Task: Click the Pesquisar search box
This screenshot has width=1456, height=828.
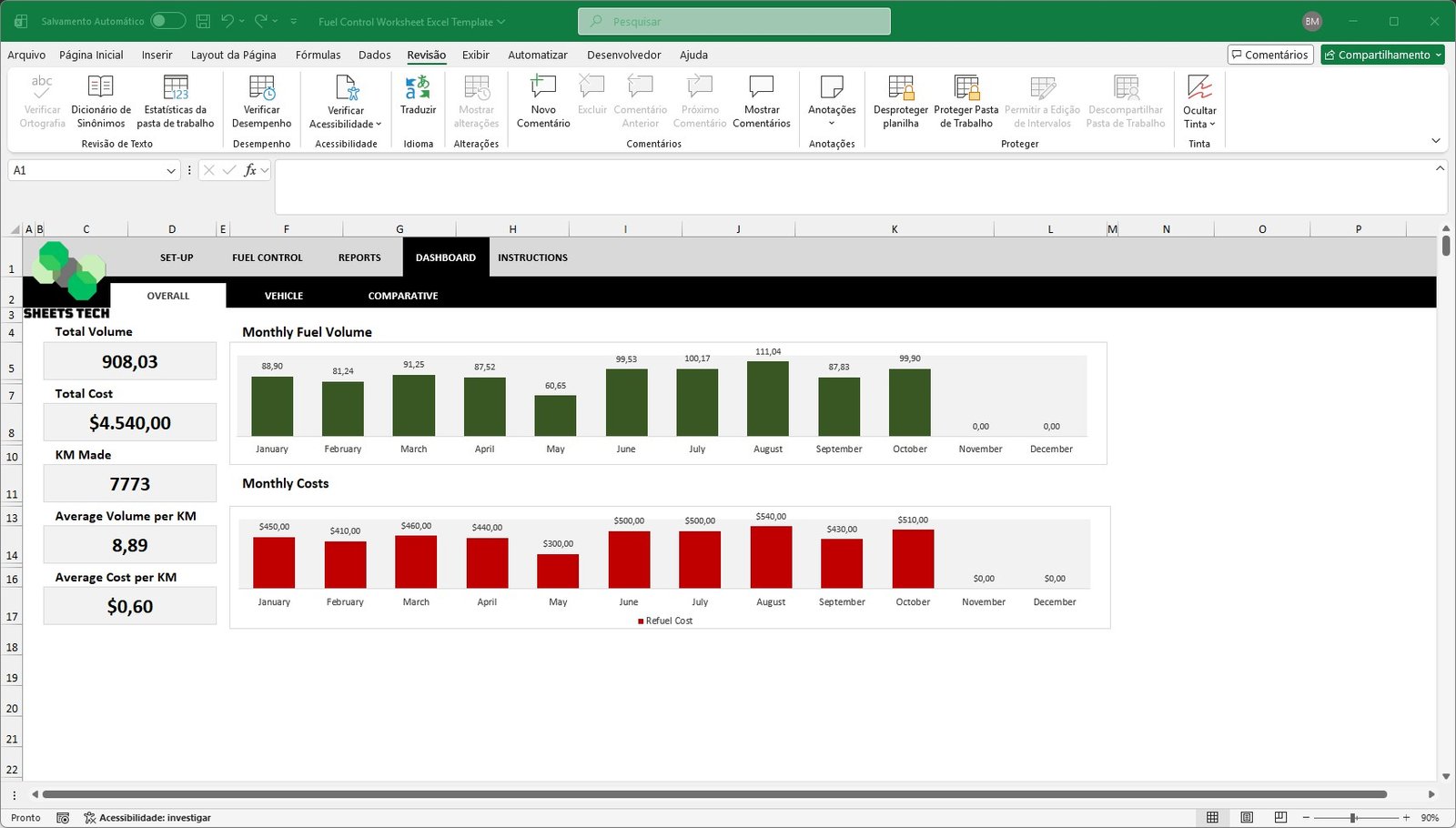Action: (733, 21)
